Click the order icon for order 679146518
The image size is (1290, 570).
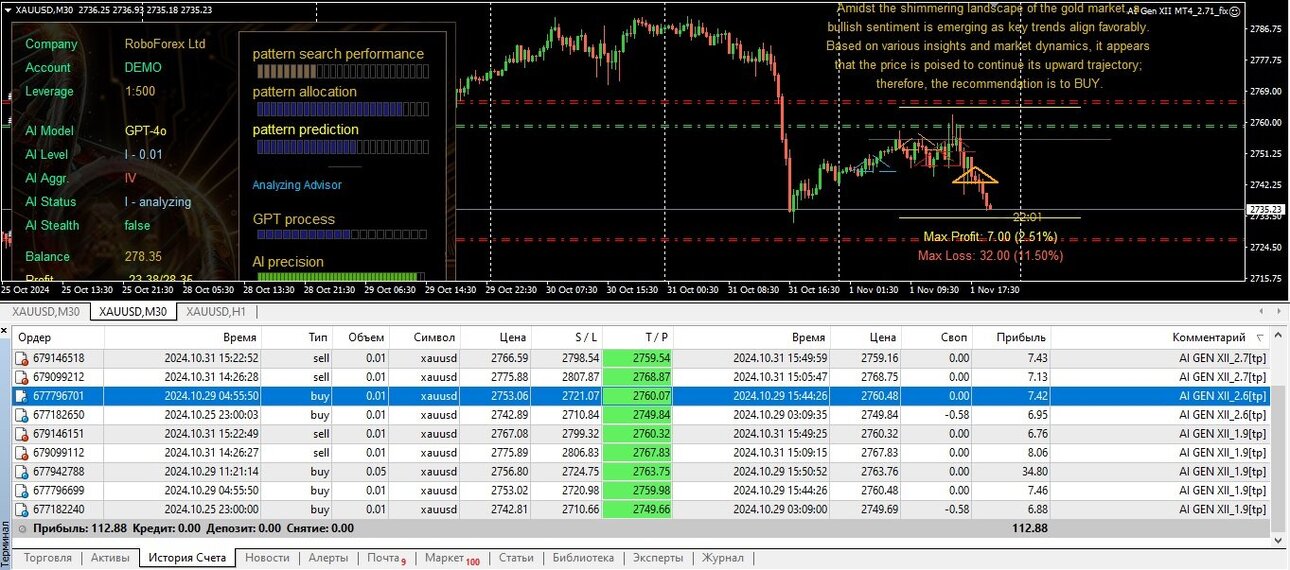pyautogui.click(x=22, y=358)
